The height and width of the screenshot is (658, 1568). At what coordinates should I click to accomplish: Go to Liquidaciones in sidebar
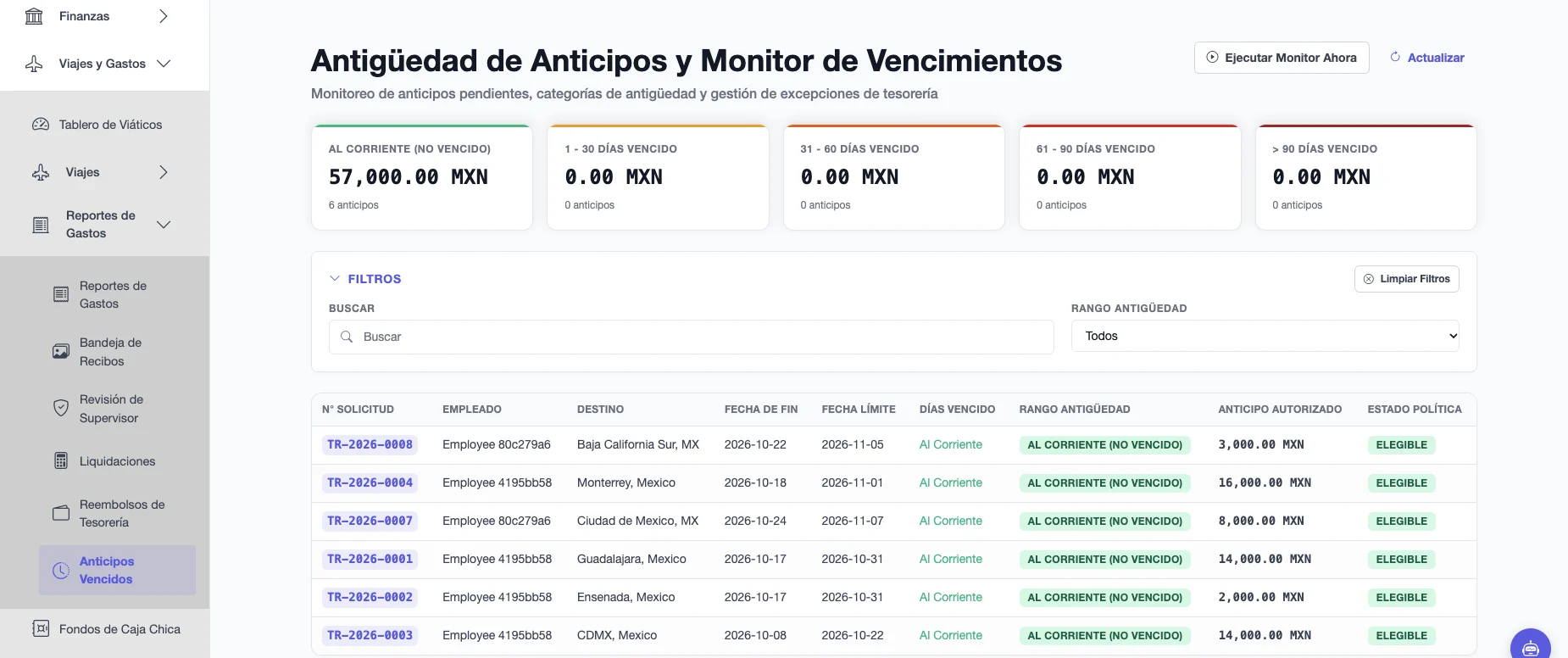tap(117, 461)
